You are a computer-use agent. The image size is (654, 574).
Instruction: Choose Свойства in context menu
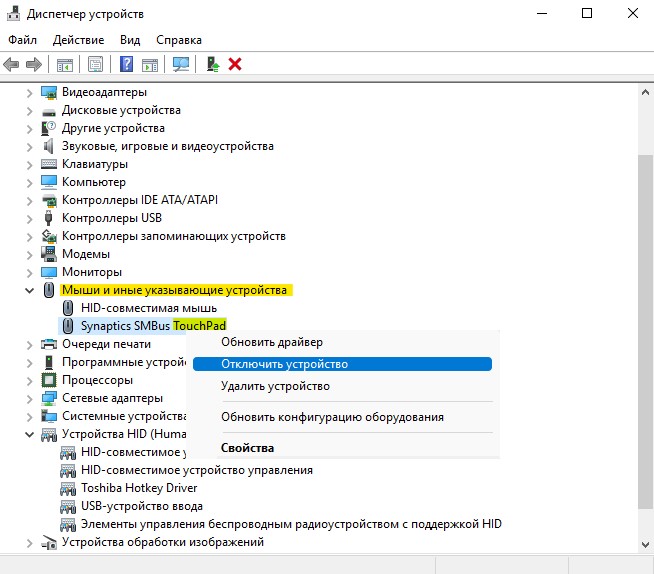[x=342, y=448]
